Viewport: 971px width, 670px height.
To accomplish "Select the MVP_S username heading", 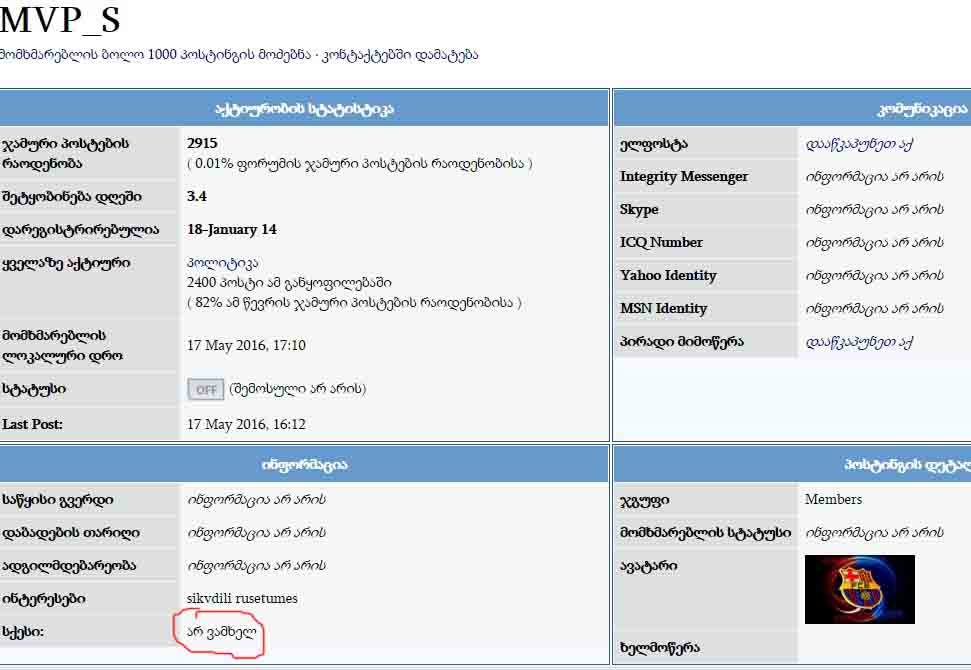I will [60, 20].
